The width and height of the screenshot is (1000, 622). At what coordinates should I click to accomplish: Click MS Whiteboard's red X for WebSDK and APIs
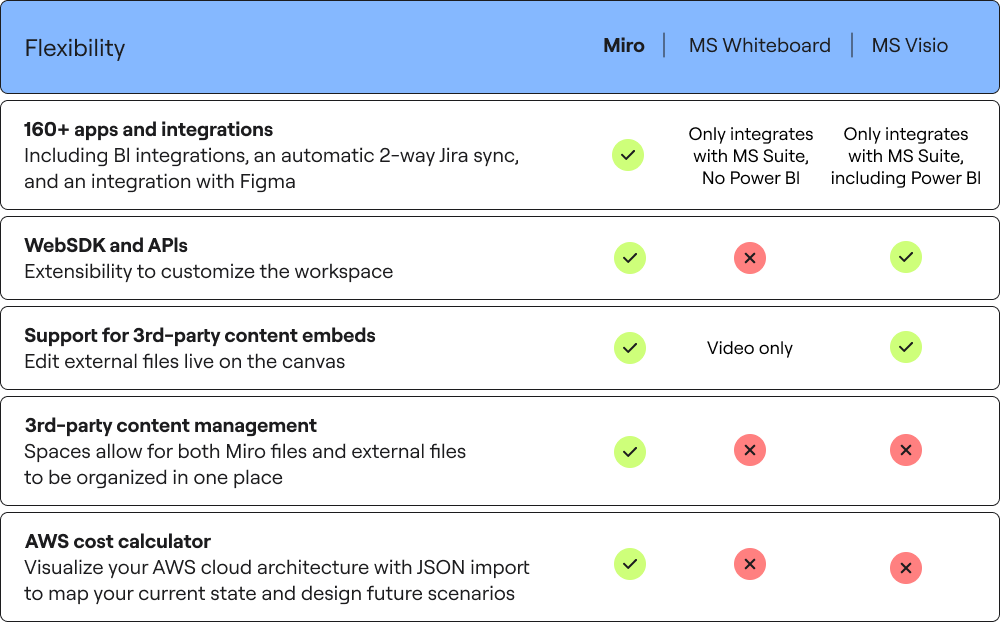coord(750,258)
